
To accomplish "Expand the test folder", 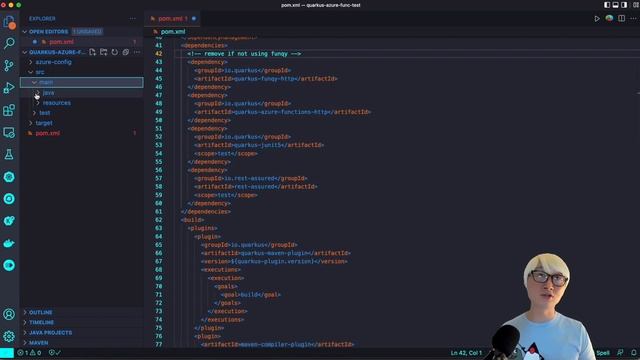I will point(34,113).
